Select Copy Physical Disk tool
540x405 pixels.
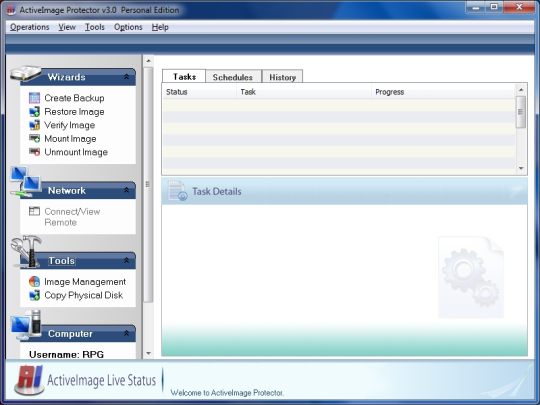click(84, 295)
